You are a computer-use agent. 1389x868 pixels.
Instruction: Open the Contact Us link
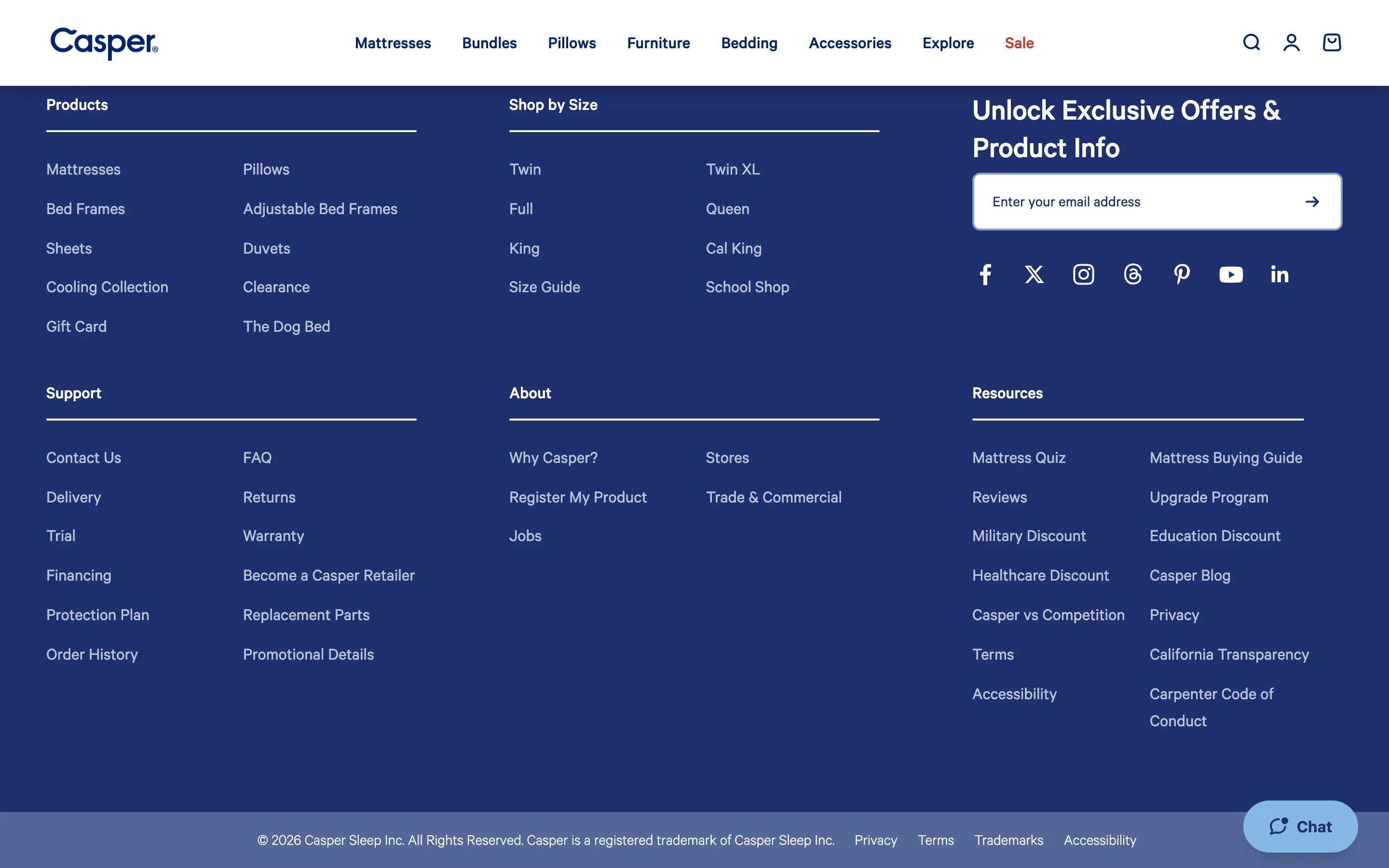[x=84, y=458]
